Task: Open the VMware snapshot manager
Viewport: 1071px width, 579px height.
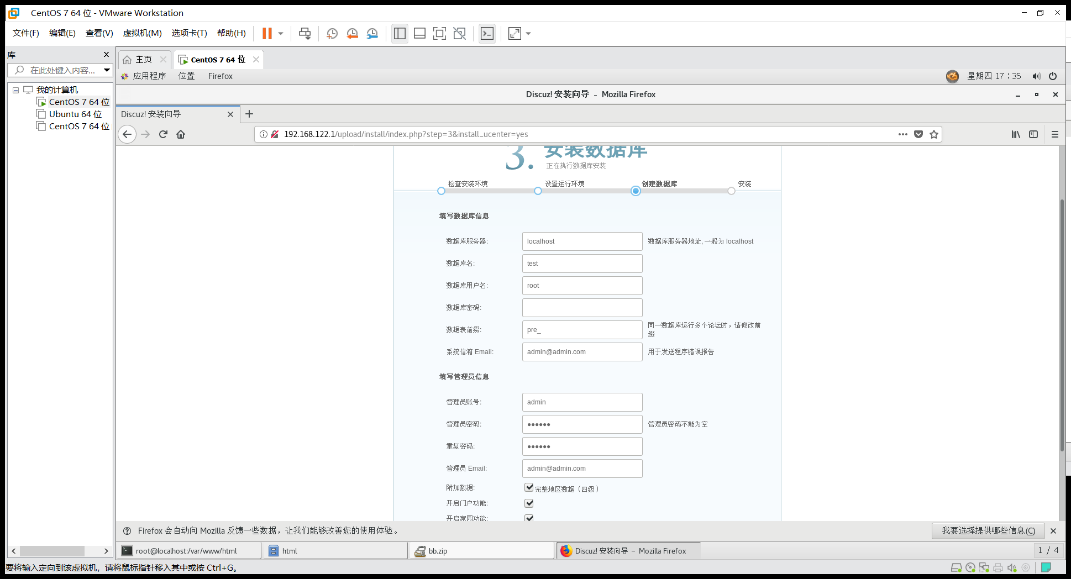Action: pos(372,33)
